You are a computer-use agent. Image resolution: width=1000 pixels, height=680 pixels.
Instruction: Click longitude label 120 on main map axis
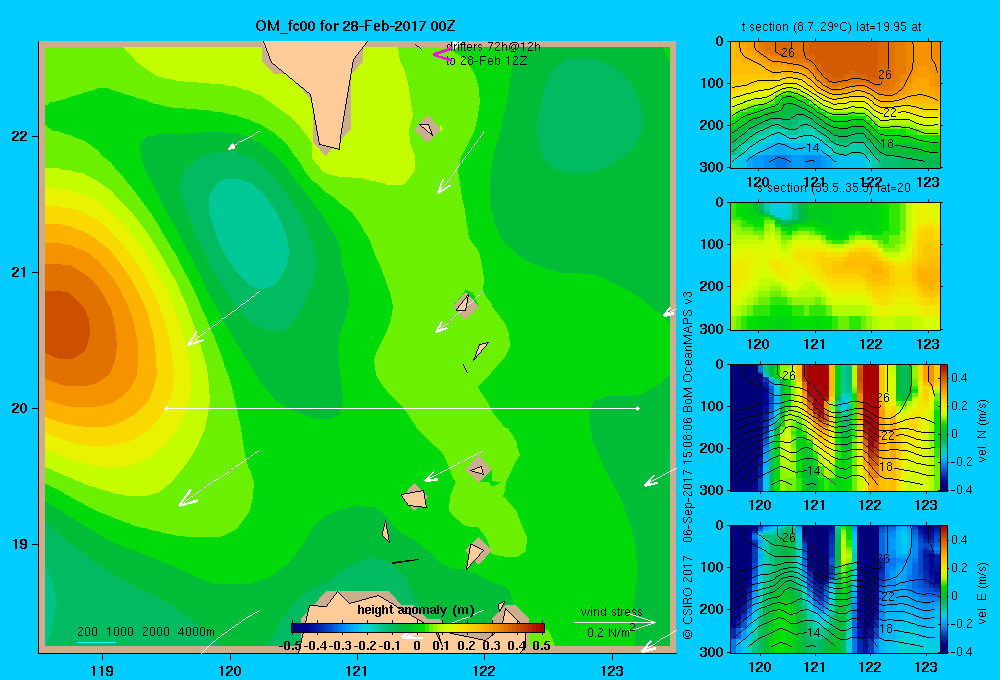click(230, 670)
